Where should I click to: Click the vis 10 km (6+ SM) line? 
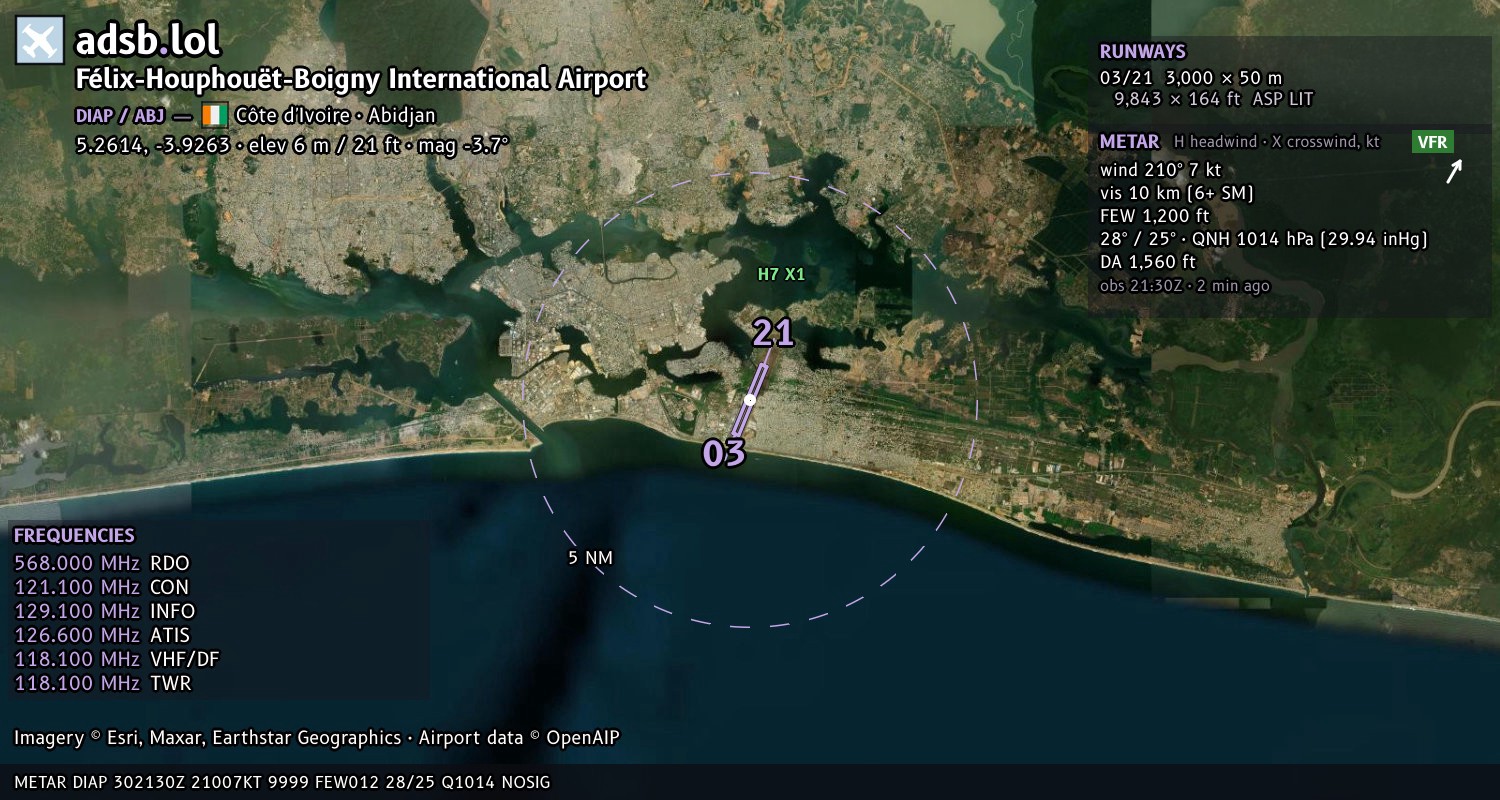(x=1177, y=193)
